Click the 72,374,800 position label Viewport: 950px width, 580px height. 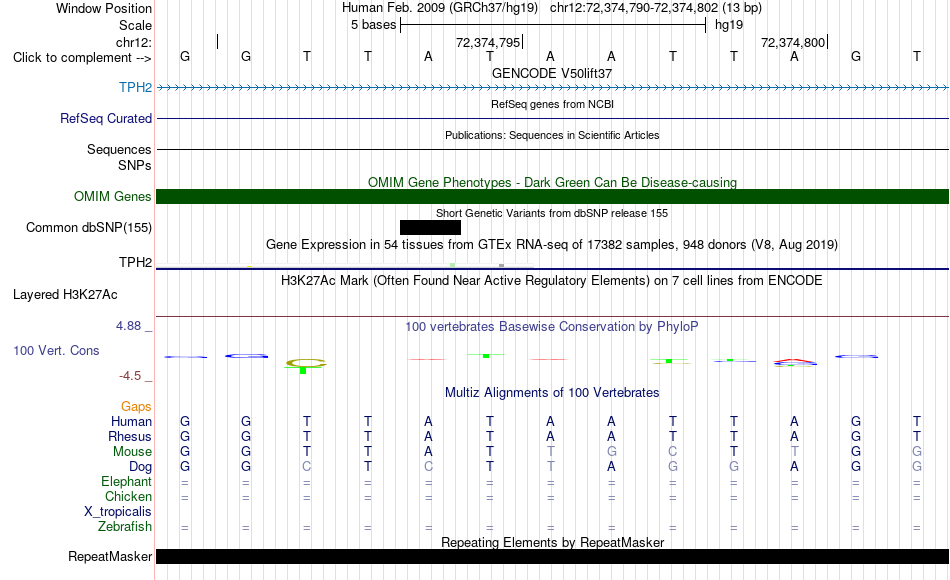click(792, 42)
